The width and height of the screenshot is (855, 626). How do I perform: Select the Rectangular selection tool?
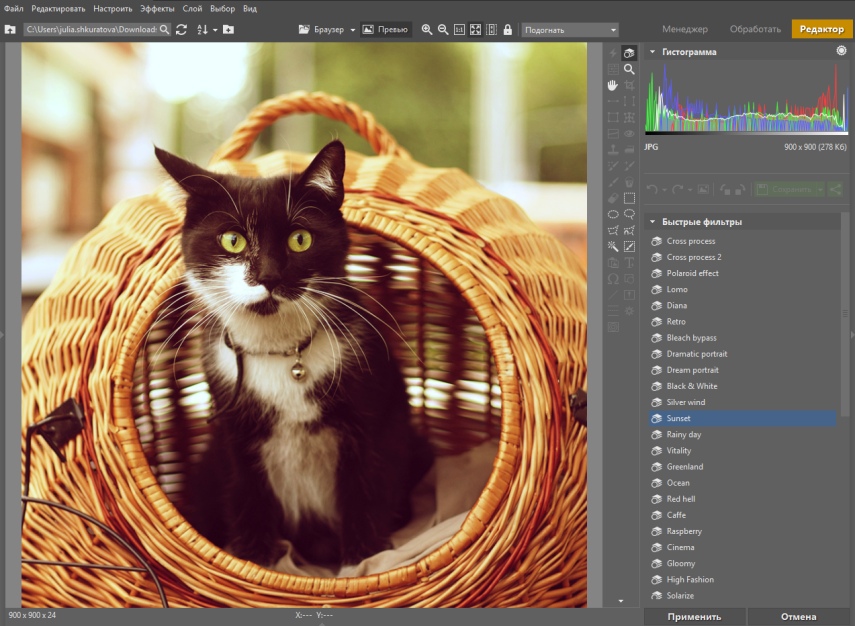click(629, 198)
